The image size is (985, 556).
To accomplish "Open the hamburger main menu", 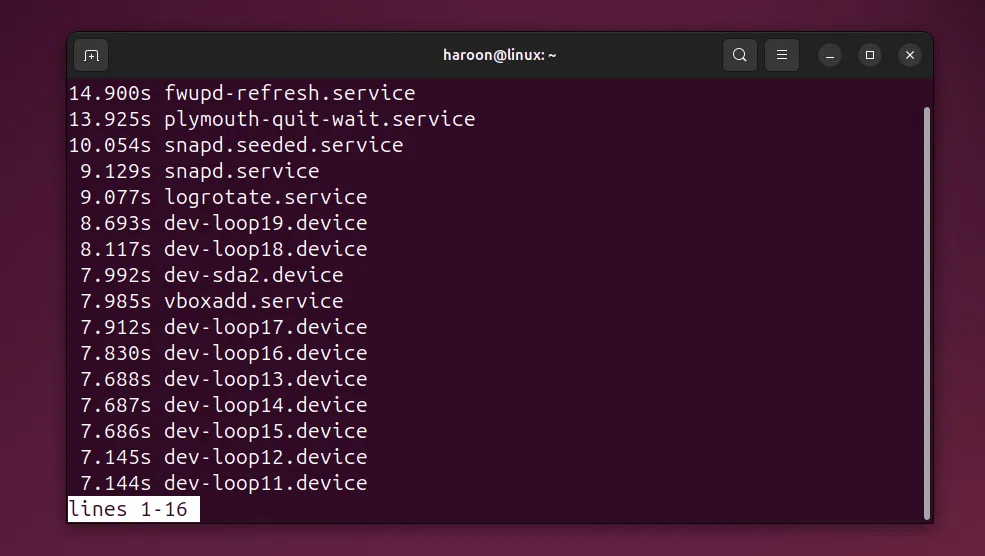I will tap(783, 55).
